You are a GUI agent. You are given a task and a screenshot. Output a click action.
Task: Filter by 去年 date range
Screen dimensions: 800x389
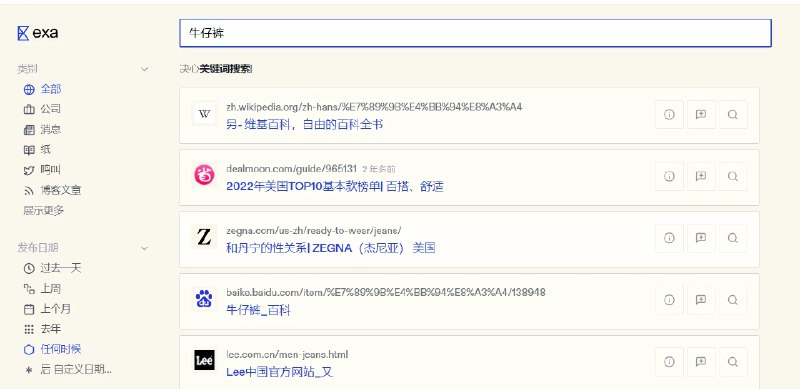42,329
